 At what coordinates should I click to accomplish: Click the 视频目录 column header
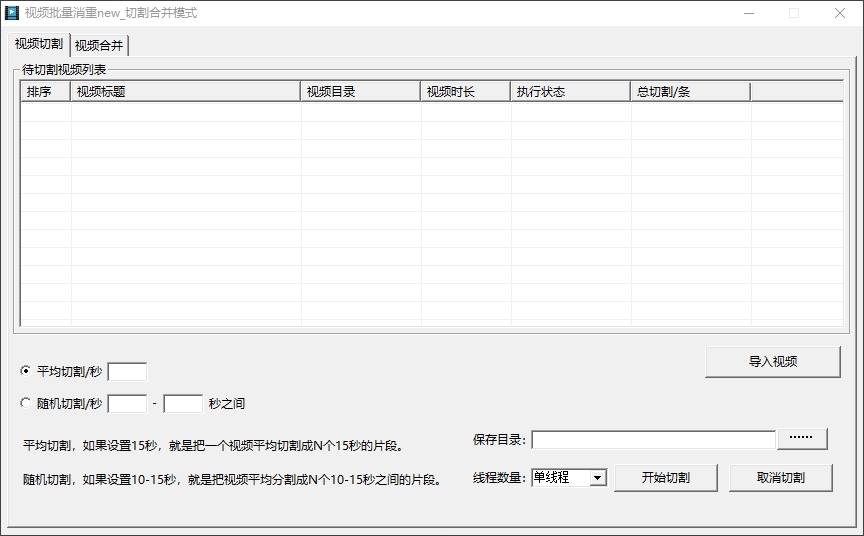360,91
